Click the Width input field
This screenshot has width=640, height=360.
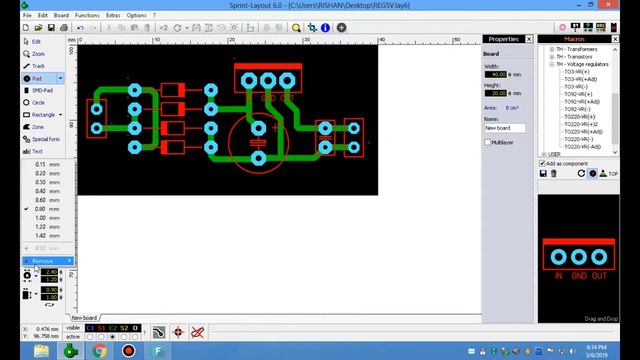pyautogui.click(x=496, y=74)
